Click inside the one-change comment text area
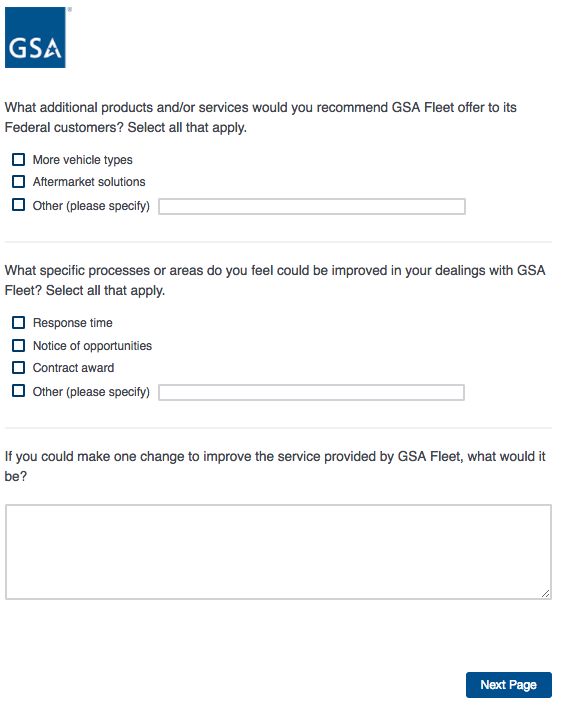This screenshot has width=562, height=717. pos(278,552)
